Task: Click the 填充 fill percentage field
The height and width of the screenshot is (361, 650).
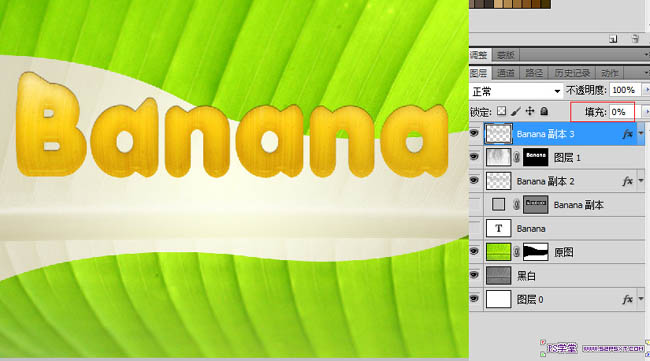Action: tap(621, 112)
